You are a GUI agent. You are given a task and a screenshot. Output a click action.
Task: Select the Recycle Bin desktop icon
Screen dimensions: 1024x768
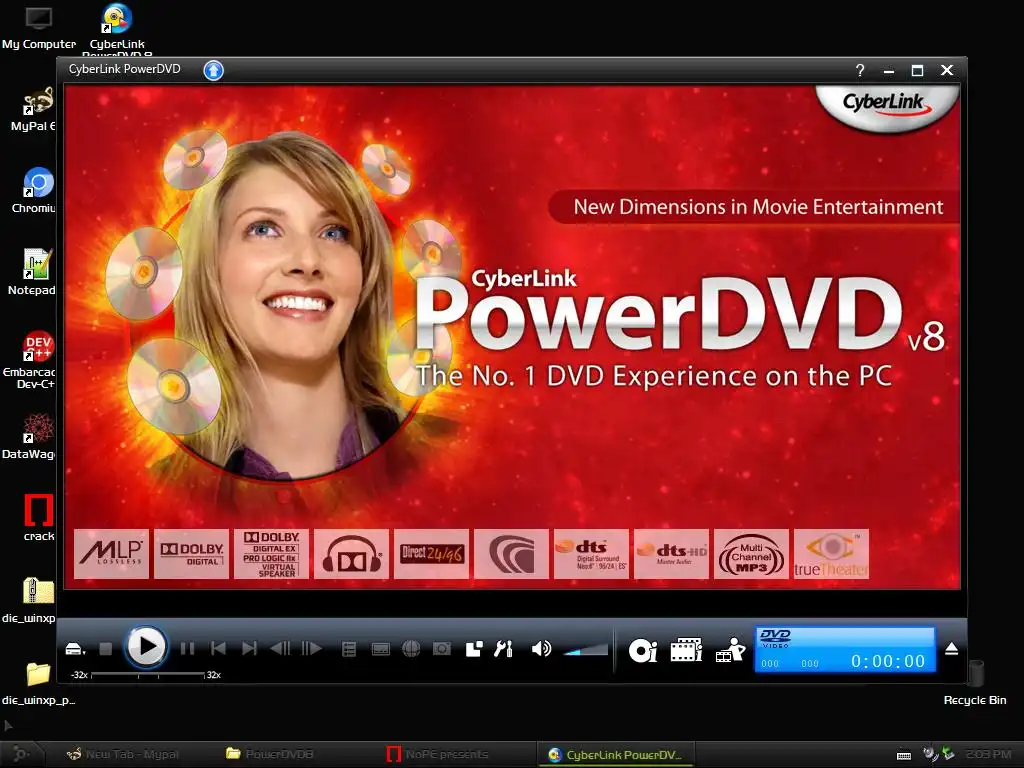coord(975,683)
